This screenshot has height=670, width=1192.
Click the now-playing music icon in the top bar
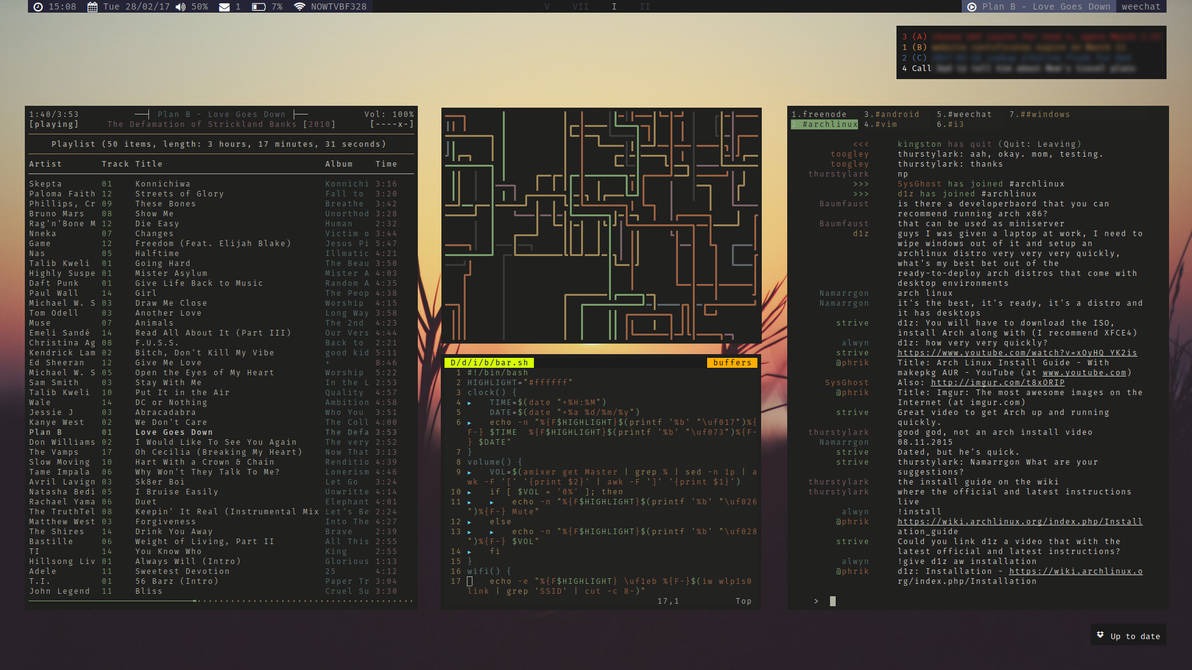click(x=972, y=7)
